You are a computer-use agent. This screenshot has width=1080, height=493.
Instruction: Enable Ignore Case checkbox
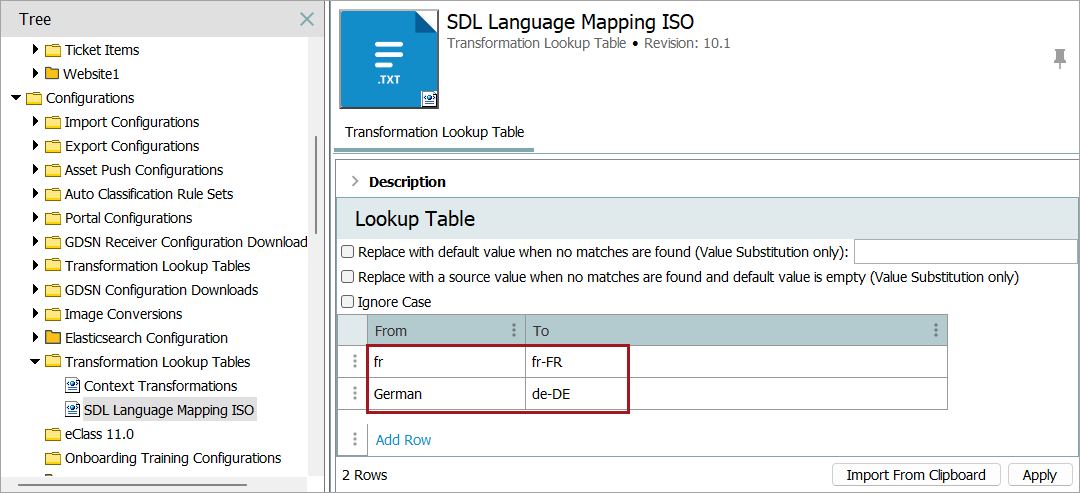pyautogui.click(x=348, y=302)
